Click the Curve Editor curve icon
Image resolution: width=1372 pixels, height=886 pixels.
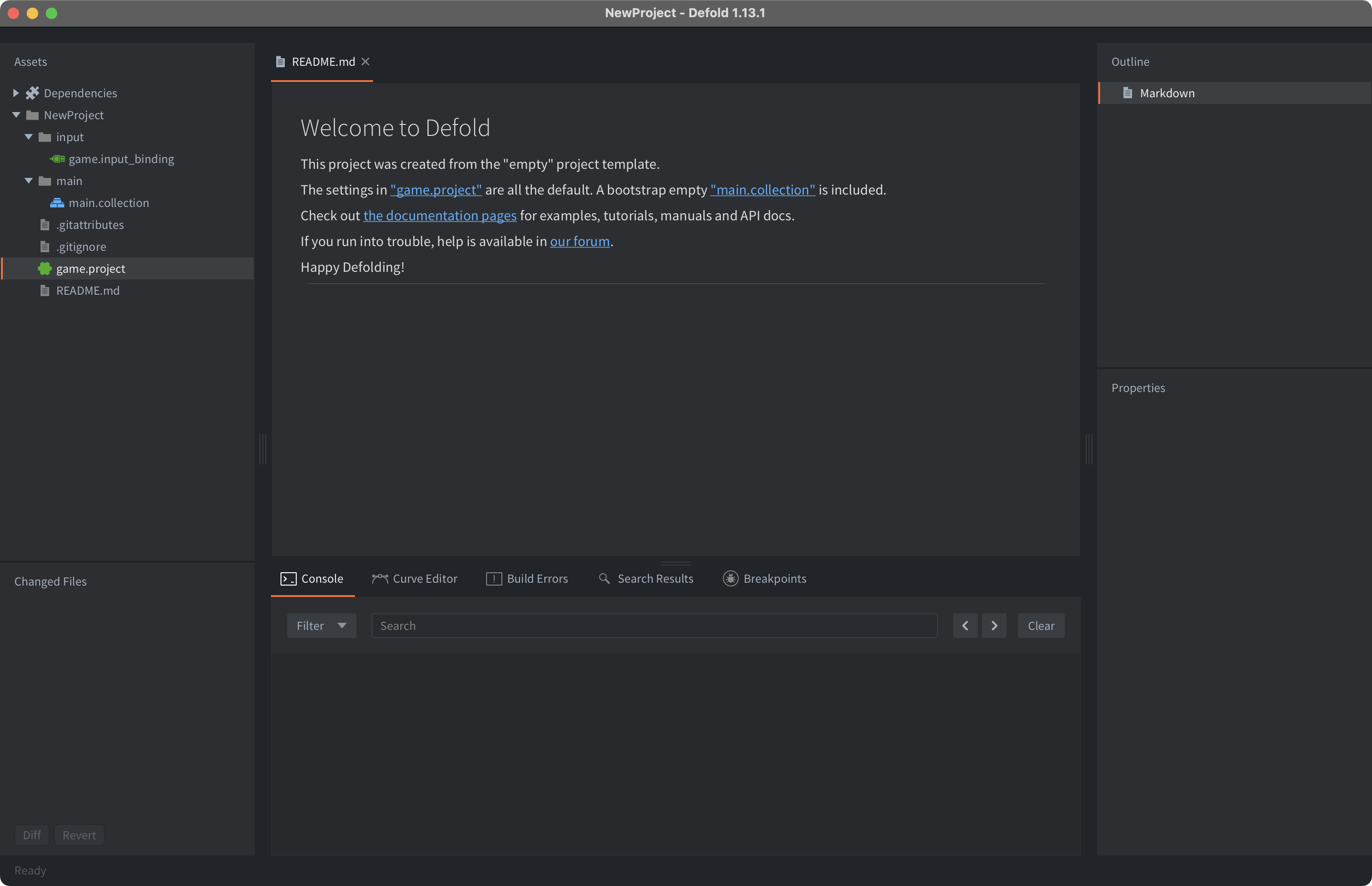click(x=379, y=578)
